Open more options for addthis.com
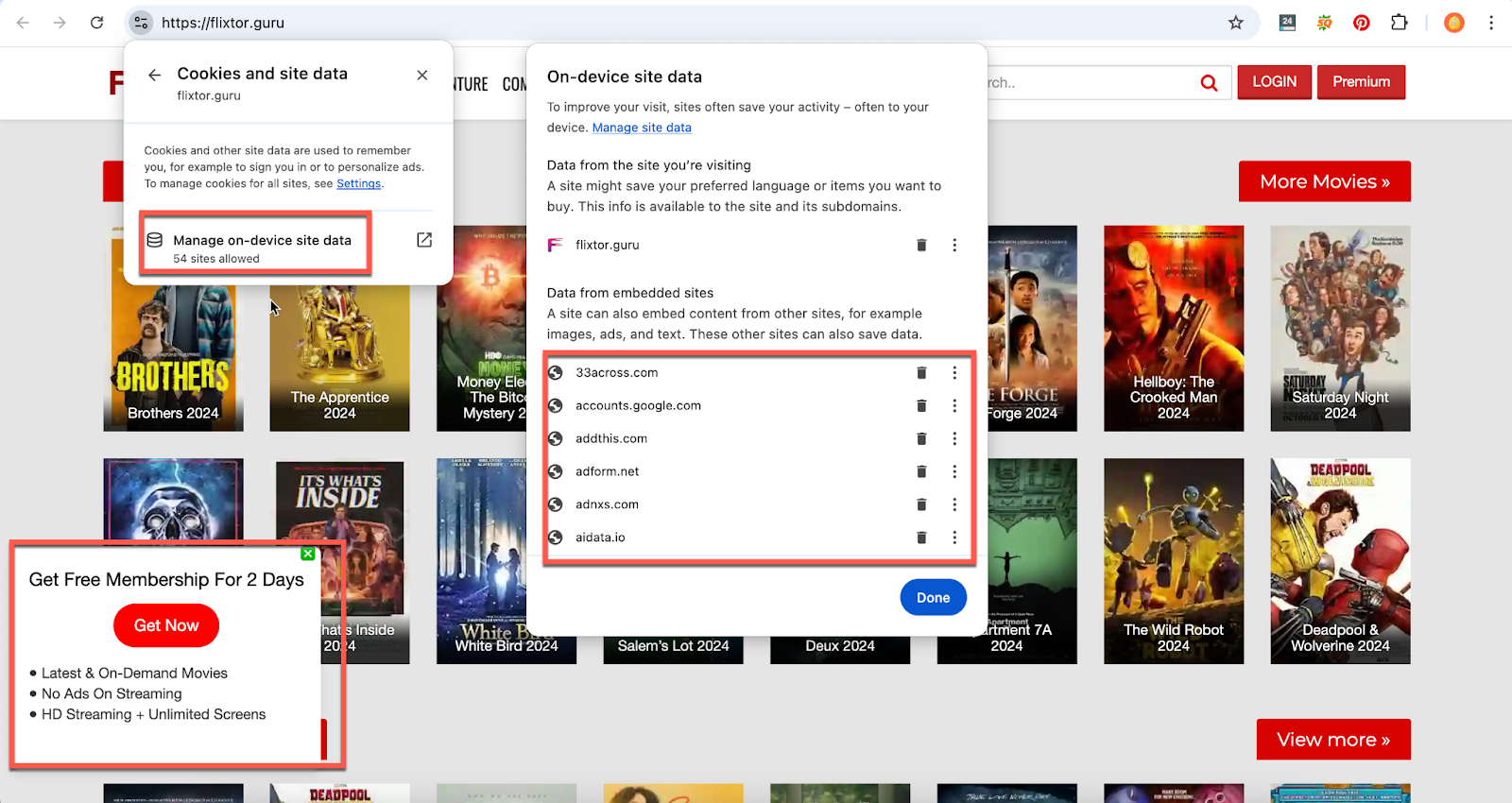Image resolution: width=1512 pixels, height=803 pixels. point(954,438)
